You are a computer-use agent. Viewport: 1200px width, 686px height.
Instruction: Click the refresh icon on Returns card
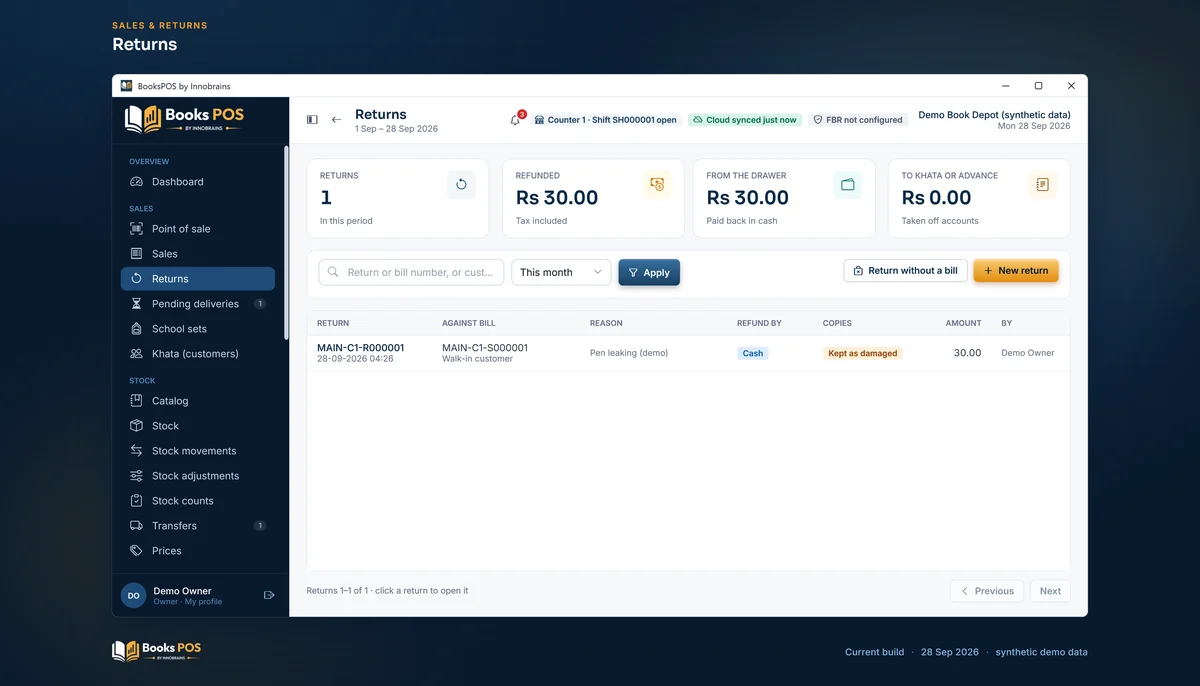(461, 184)
